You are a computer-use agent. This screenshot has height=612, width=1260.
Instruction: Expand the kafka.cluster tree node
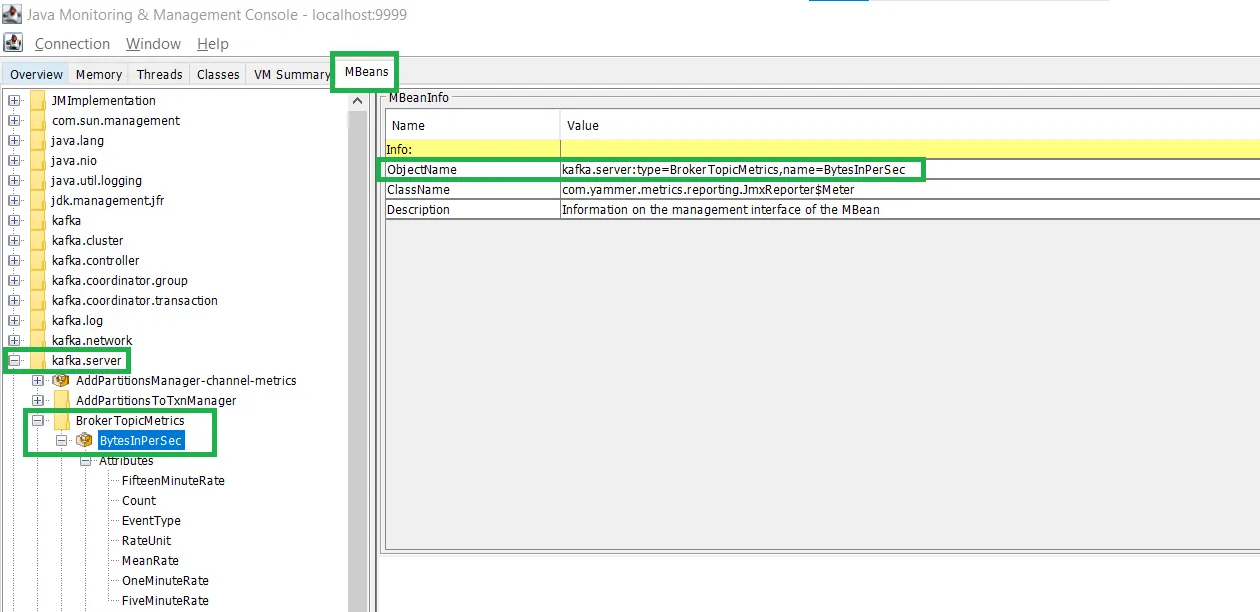coord(14,241)
